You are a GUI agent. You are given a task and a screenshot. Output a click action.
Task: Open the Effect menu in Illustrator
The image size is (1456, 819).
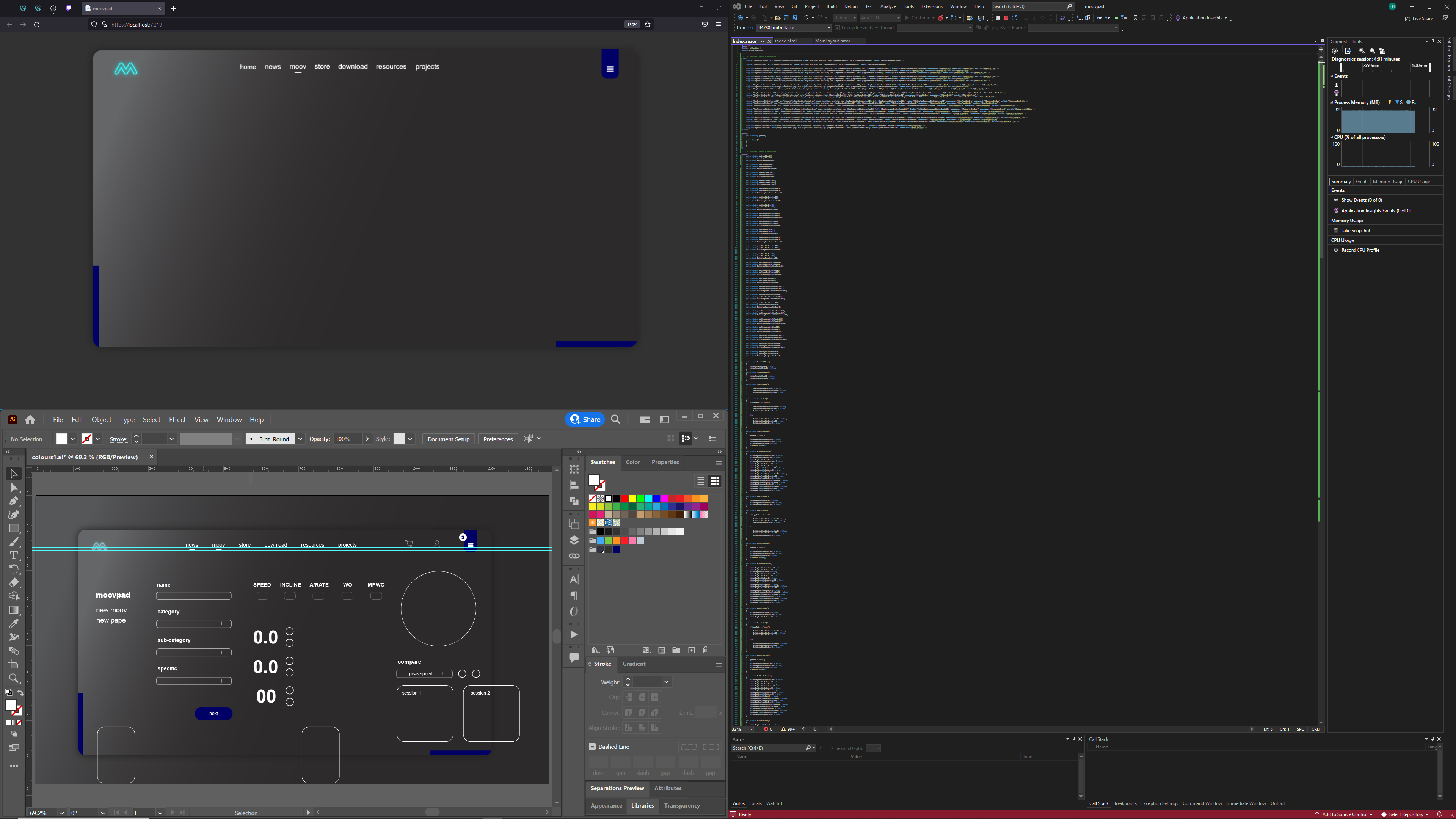point(177,419)
